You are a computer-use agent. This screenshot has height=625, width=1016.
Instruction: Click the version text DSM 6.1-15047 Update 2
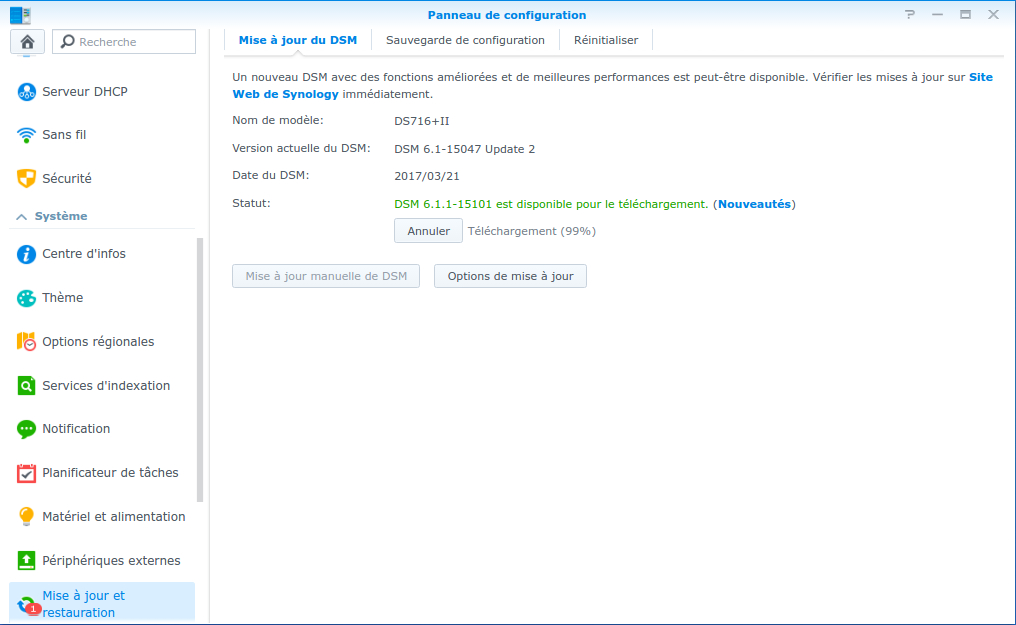465,149
